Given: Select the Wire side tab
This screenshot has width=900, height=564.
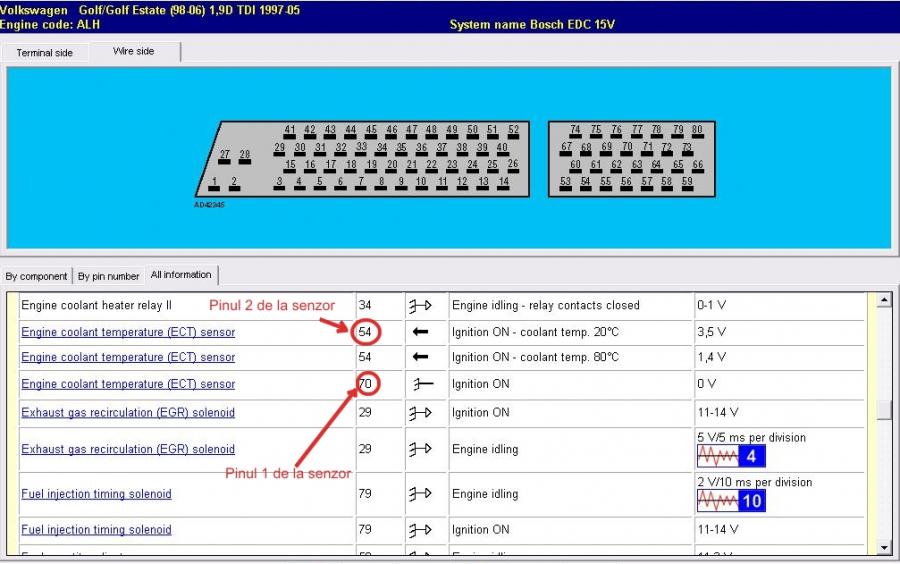Looking at the screenshot, I should (x=134, y=51).
